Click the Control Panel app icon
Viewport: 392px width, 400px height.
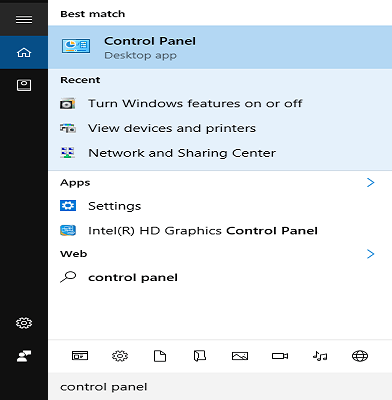pyautogui.click(x=76, y=47)
